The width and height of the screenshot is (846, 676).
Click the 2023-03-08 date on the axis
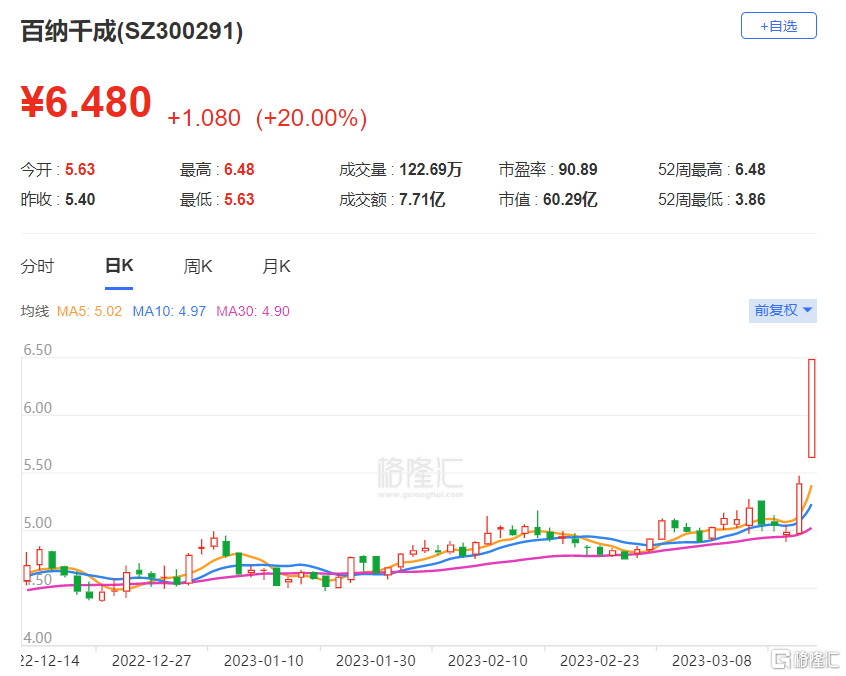[711, 660]
